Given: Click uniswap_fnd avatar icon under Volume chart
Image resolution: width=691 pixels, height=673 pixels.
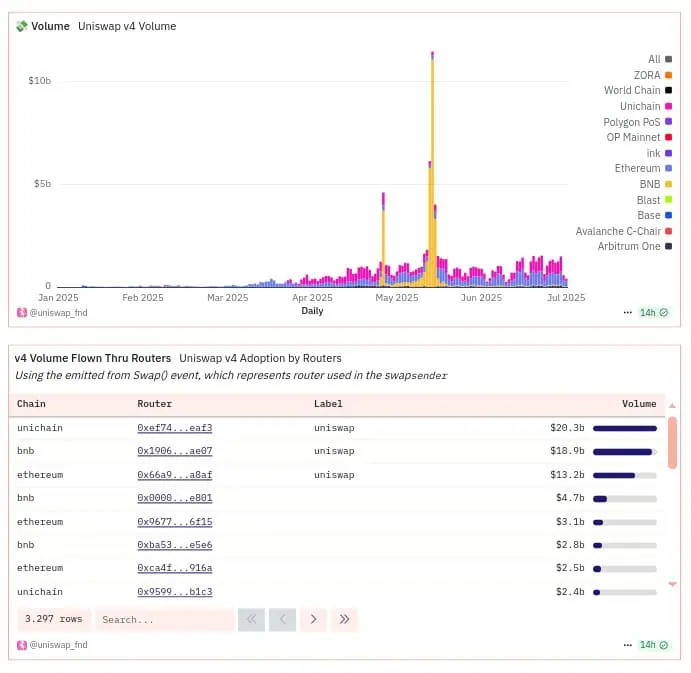Looking at the screenshot, I should click(x=22, y=312).
